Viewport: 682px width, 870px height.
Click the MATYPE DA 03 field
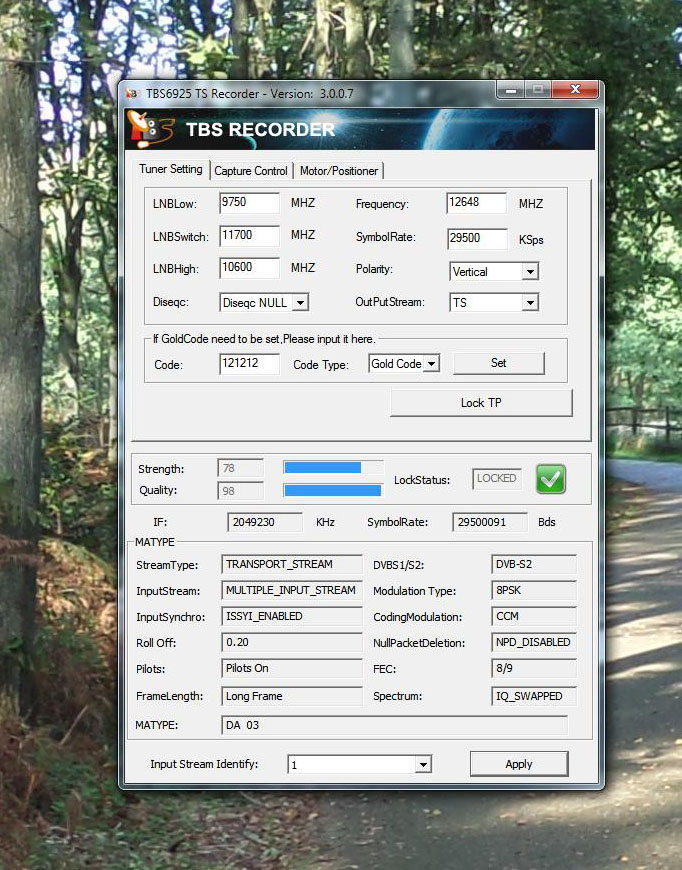(x=395, y=725)
